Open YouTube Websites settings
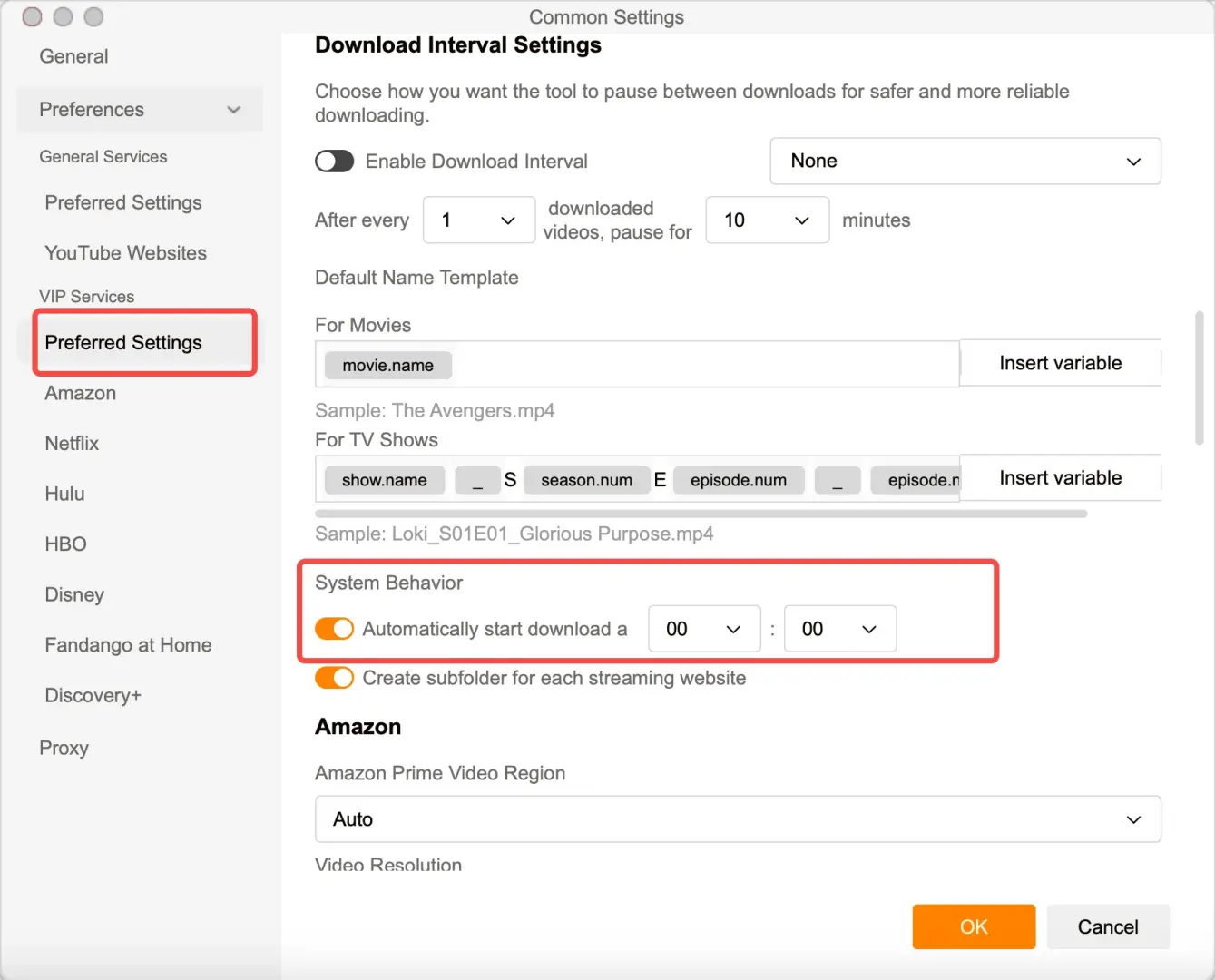 click(126, 253)
